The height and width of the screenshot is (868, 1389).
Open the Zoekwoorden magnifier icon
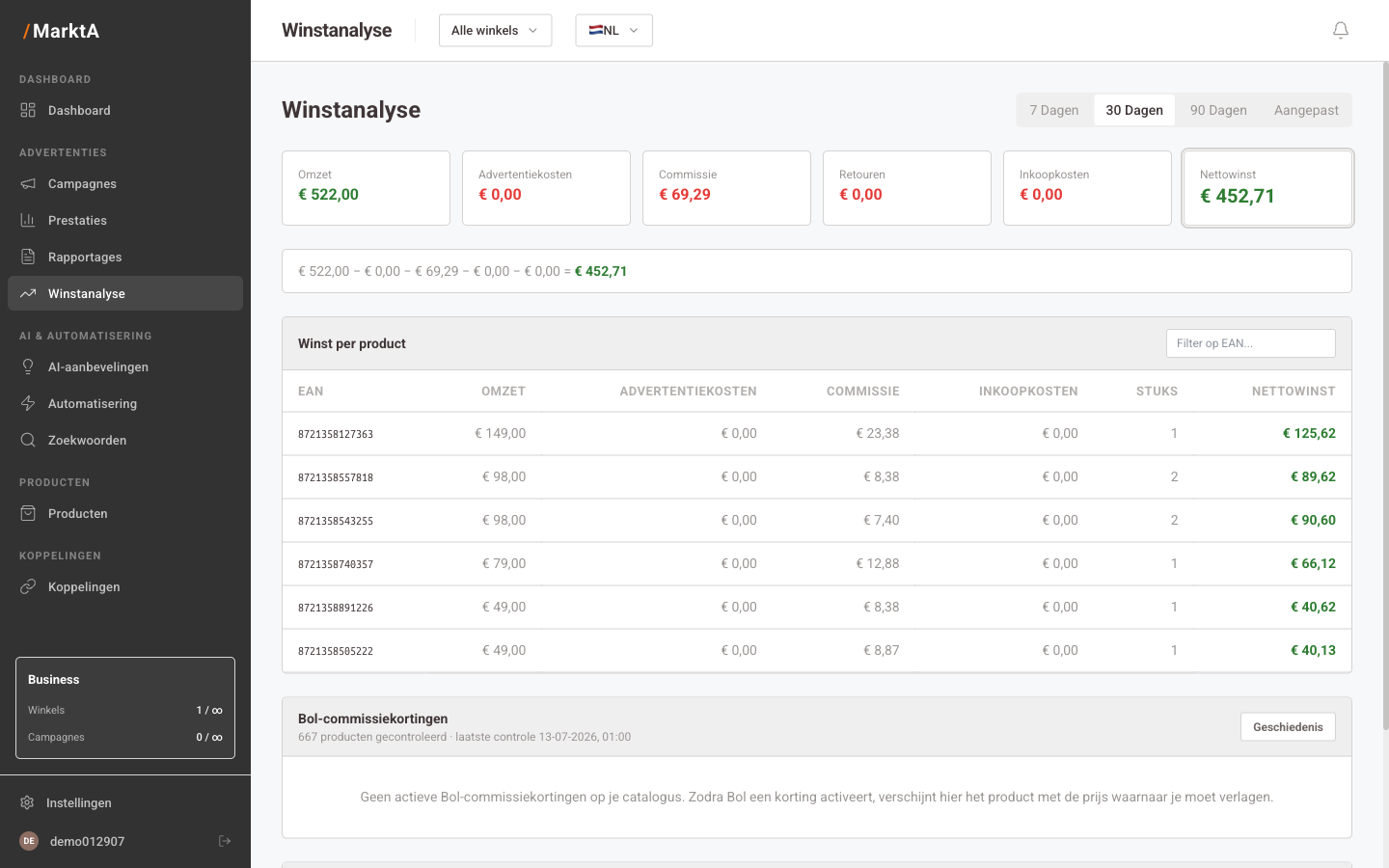28,440
